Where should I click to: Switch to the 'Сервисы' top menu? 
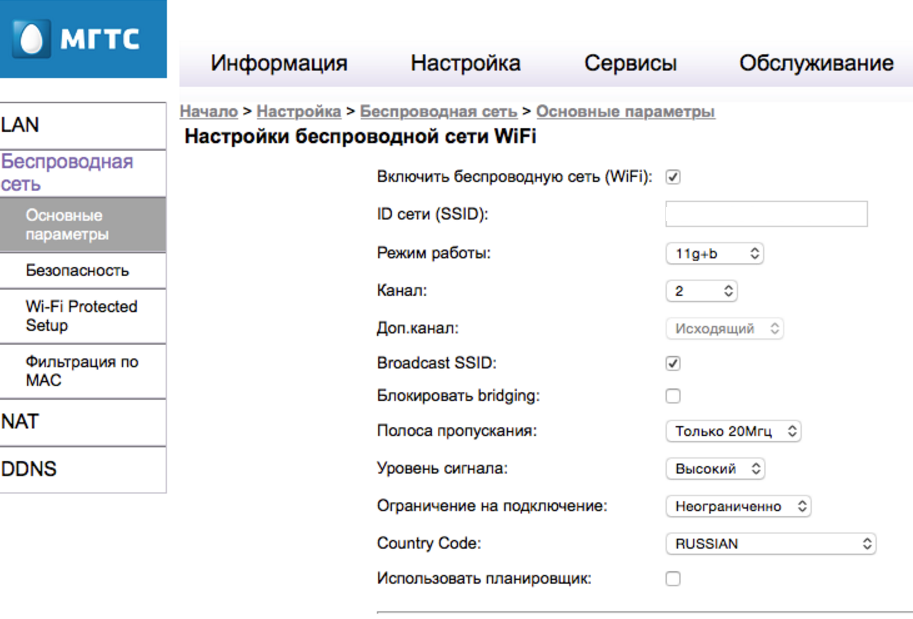click(x=630, y=63)
